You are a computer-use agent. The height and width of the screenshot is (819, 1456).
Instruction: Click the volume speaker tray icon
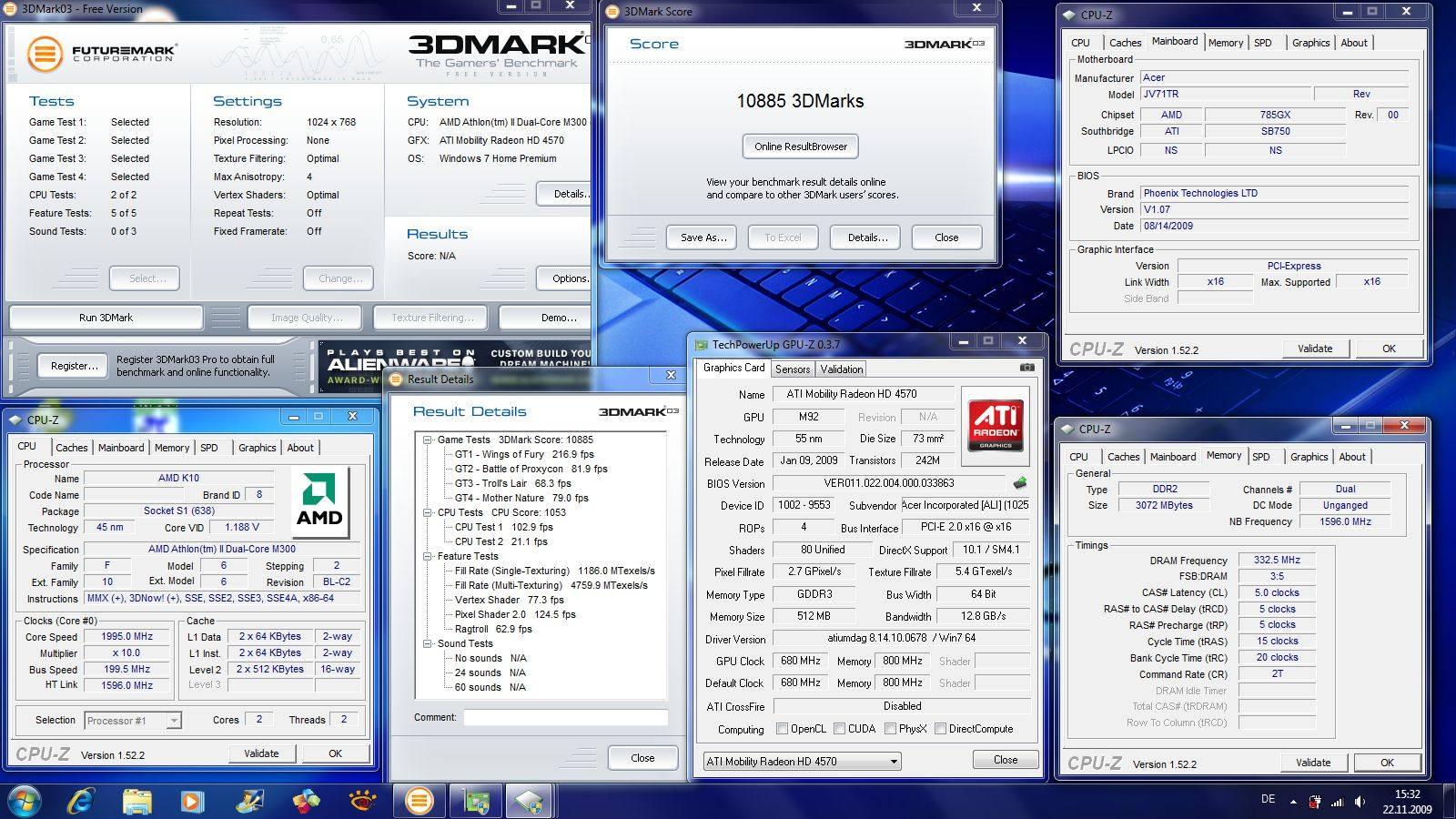1360,802
